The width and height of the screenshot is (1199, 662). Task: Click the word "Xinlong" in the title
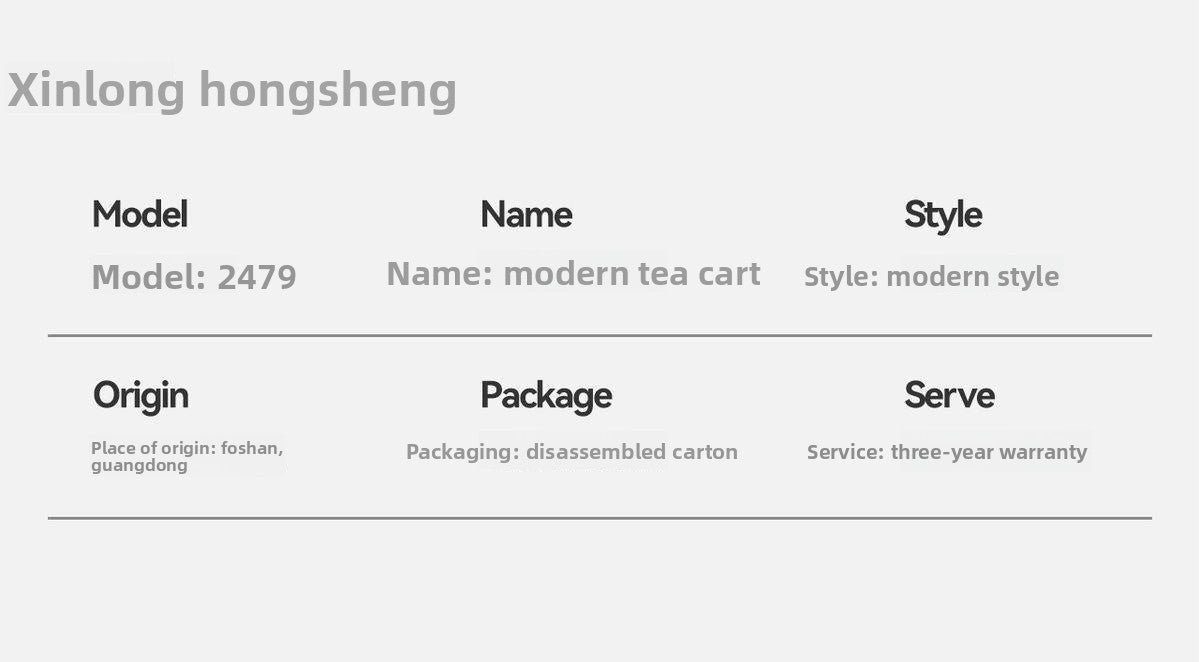pos(96,89)
